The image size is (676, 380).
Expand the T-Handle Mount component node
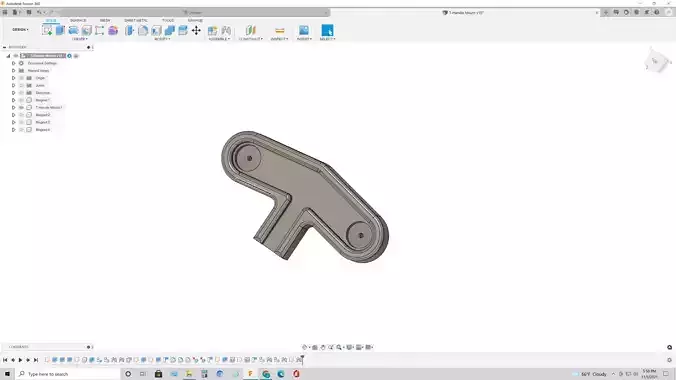point(13,107)
